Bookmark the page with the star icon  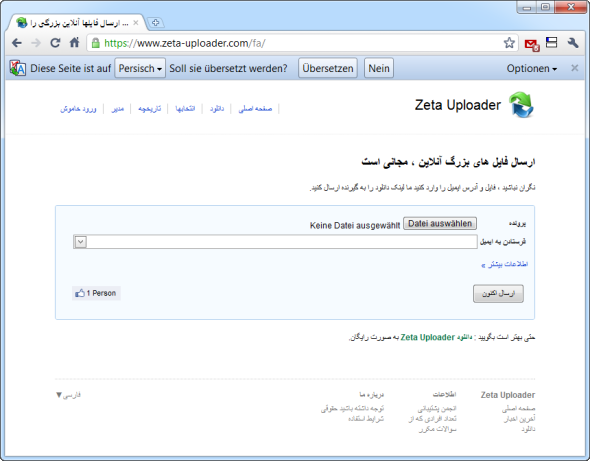coord(509,43)
